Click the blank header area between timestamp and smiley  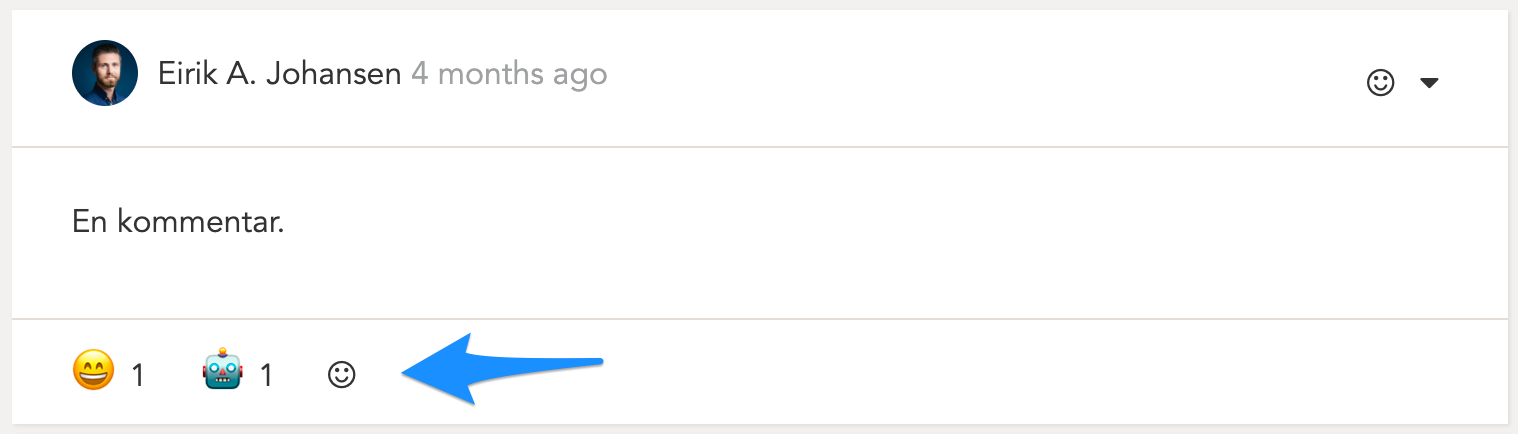click(980, 78)
